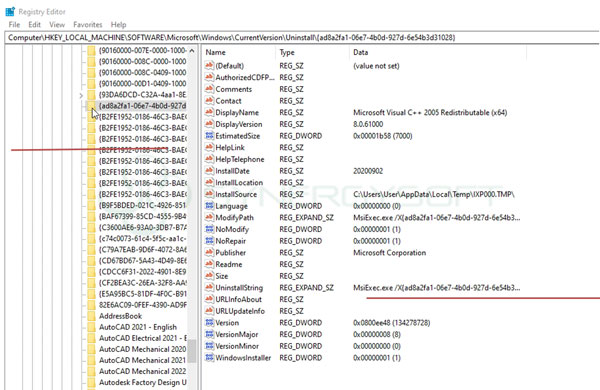Select the AutoCAD Mechanical 2020 key
600x390 pixels.
pyautogui.click(x=142, y=349)
